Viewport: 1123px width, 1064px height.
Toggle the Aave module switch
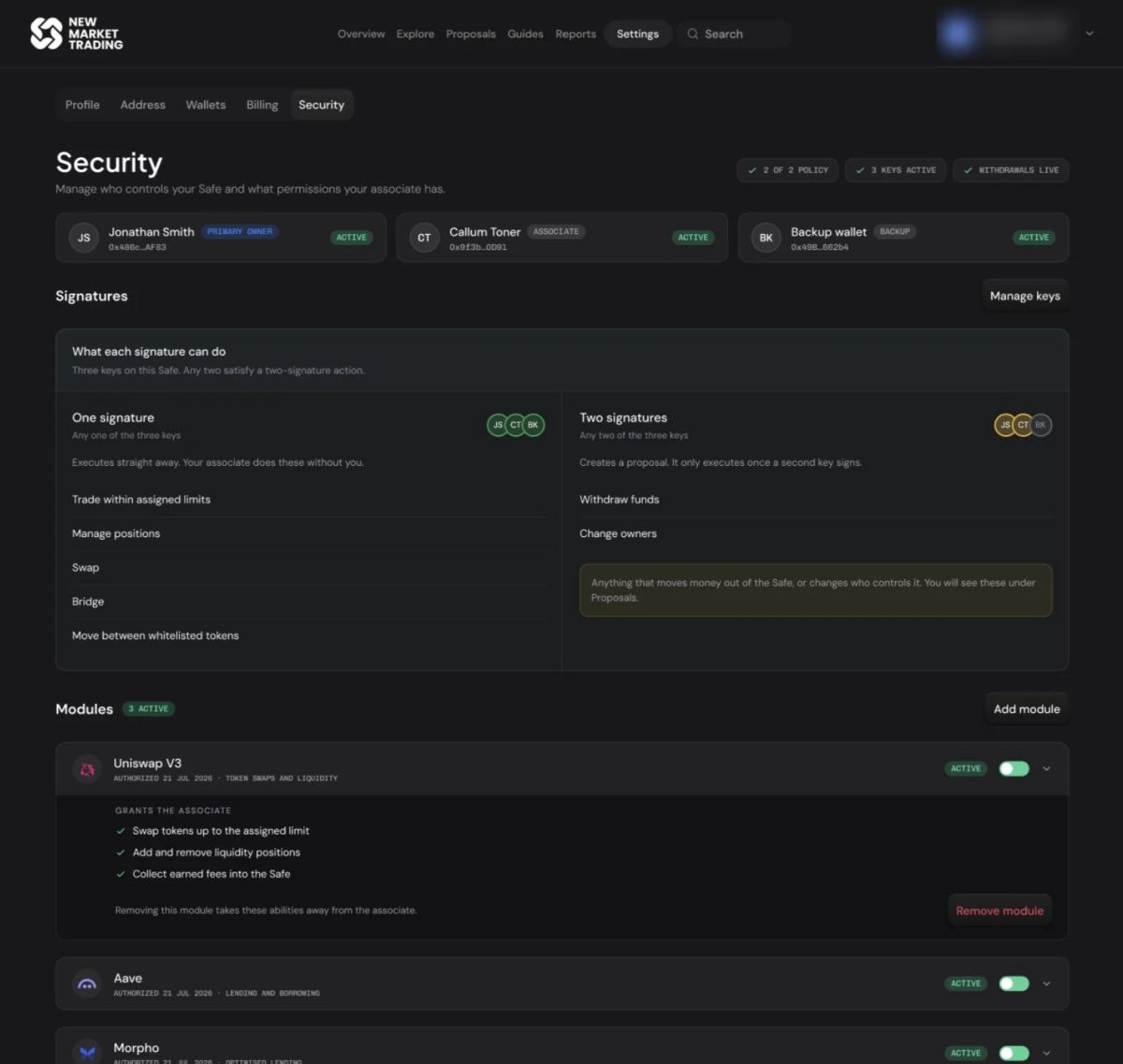1014,984
